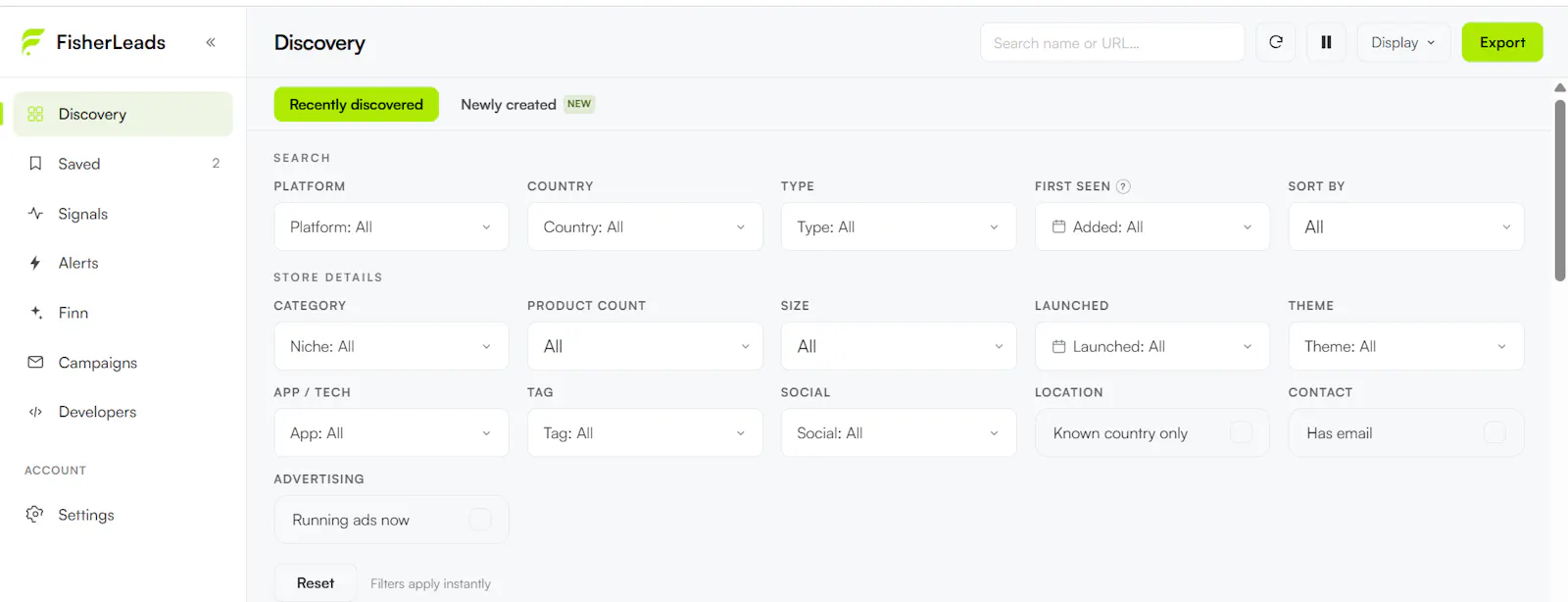Screen dimensions: 1568x602
Task: Open the Display dropdown menu
Action: coord(1403,42)
